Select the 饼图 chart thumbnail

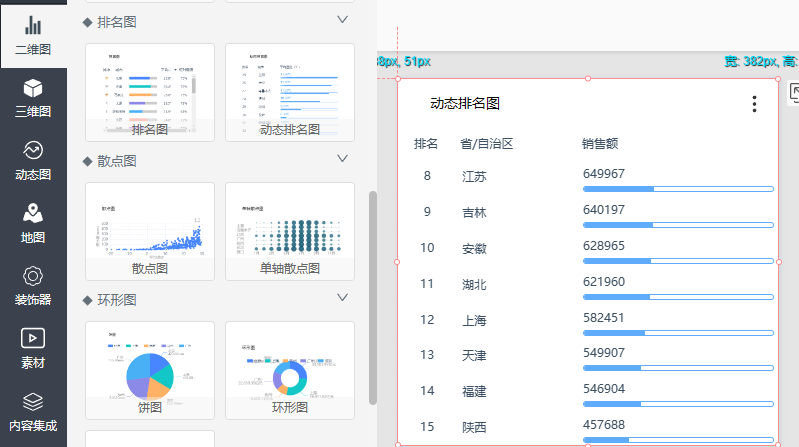coord(150,368)
